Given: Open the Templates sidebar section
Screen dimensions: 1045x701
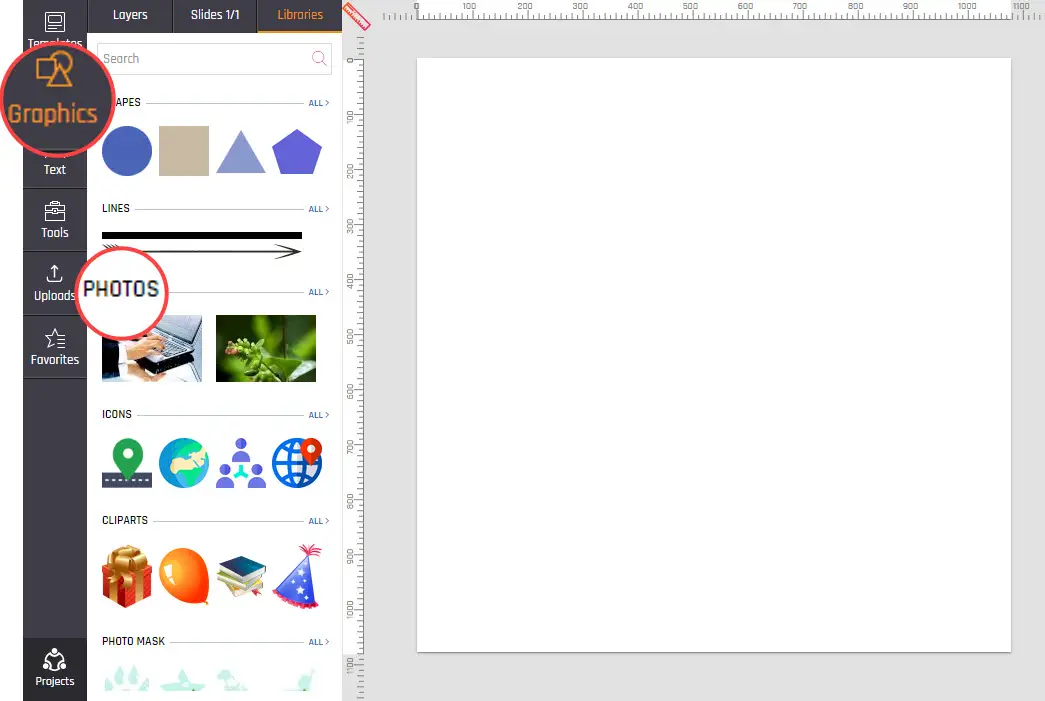Looking at the screenshot, I should click(x=55, y=25).
